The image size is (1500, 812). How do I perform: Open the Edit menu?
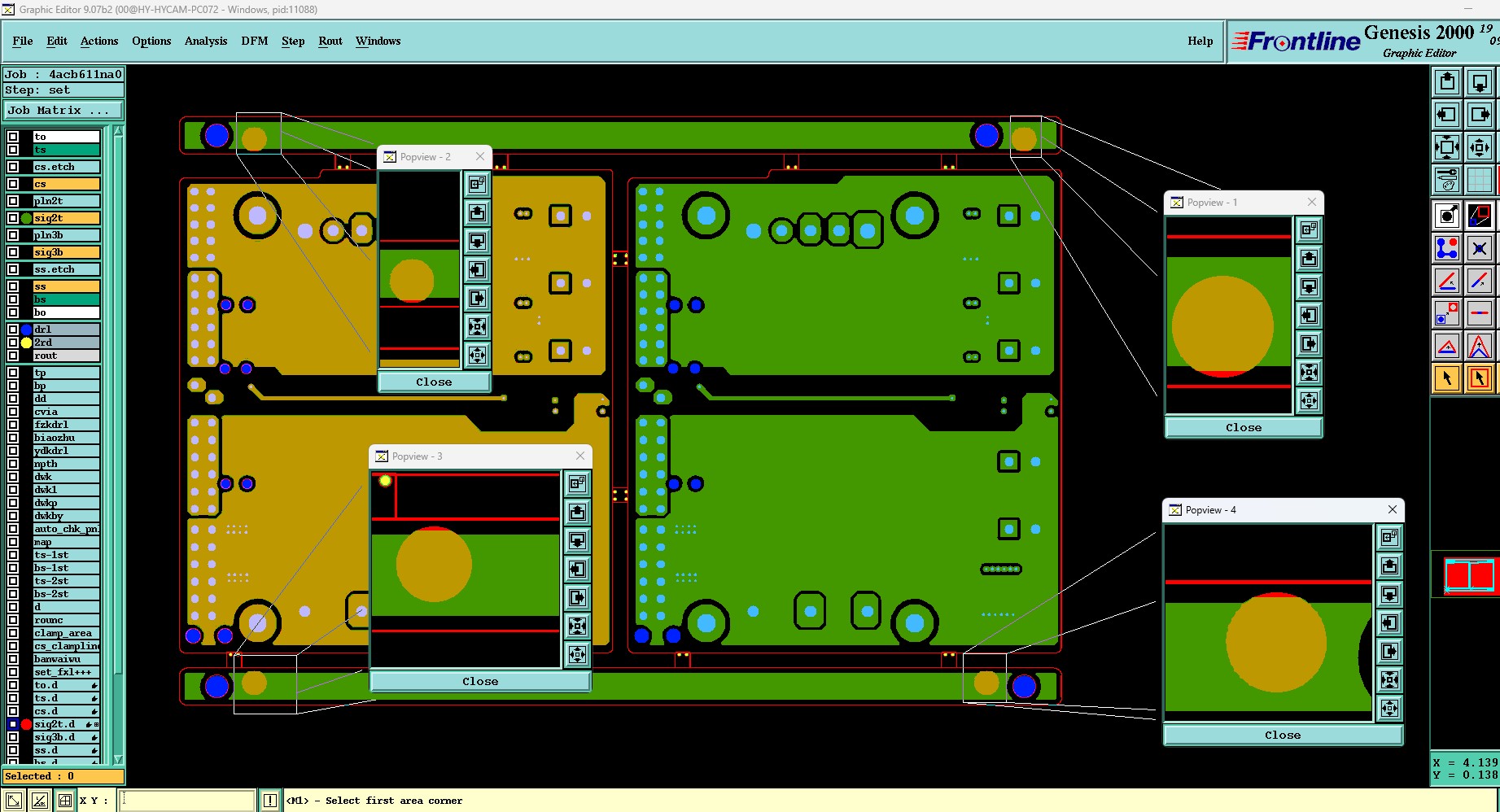(x=57, y=41)
